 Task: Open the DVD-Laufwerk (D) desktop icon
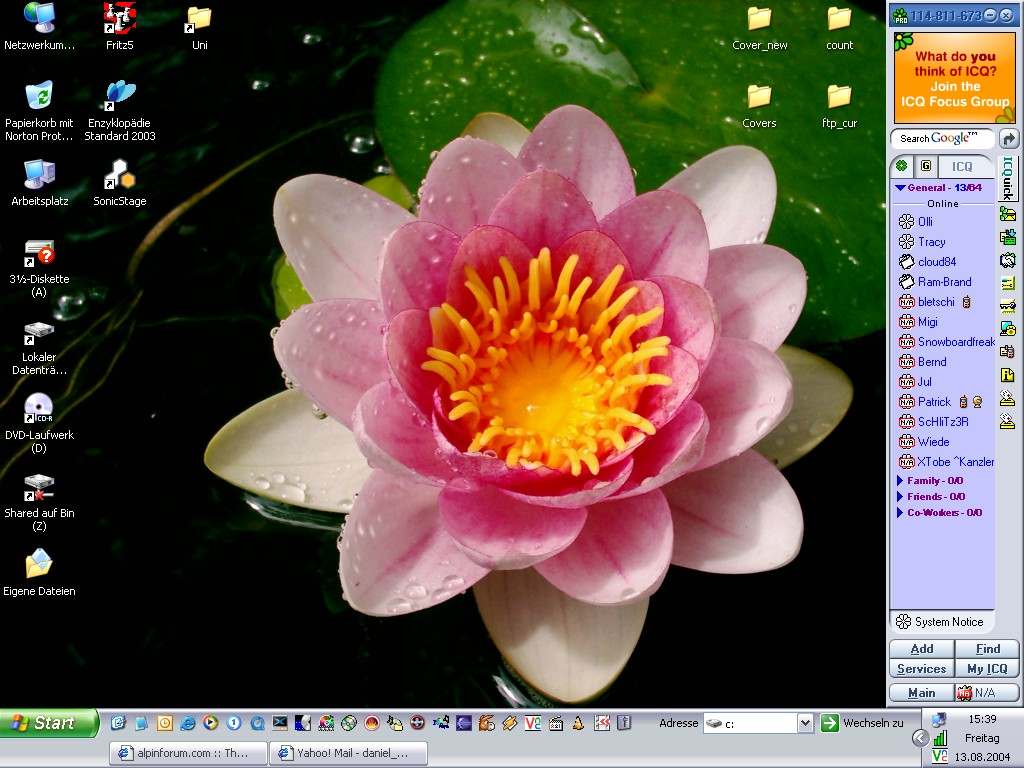point(39,409)
